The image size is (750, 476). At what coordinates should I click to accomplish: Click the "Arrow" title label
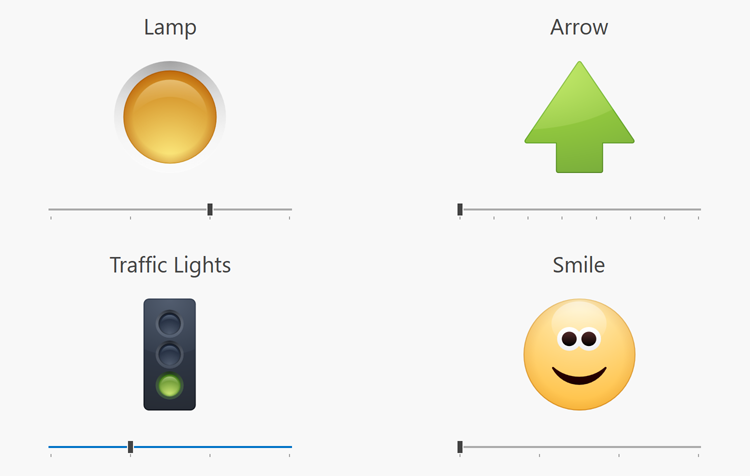(x=579, y=27)
